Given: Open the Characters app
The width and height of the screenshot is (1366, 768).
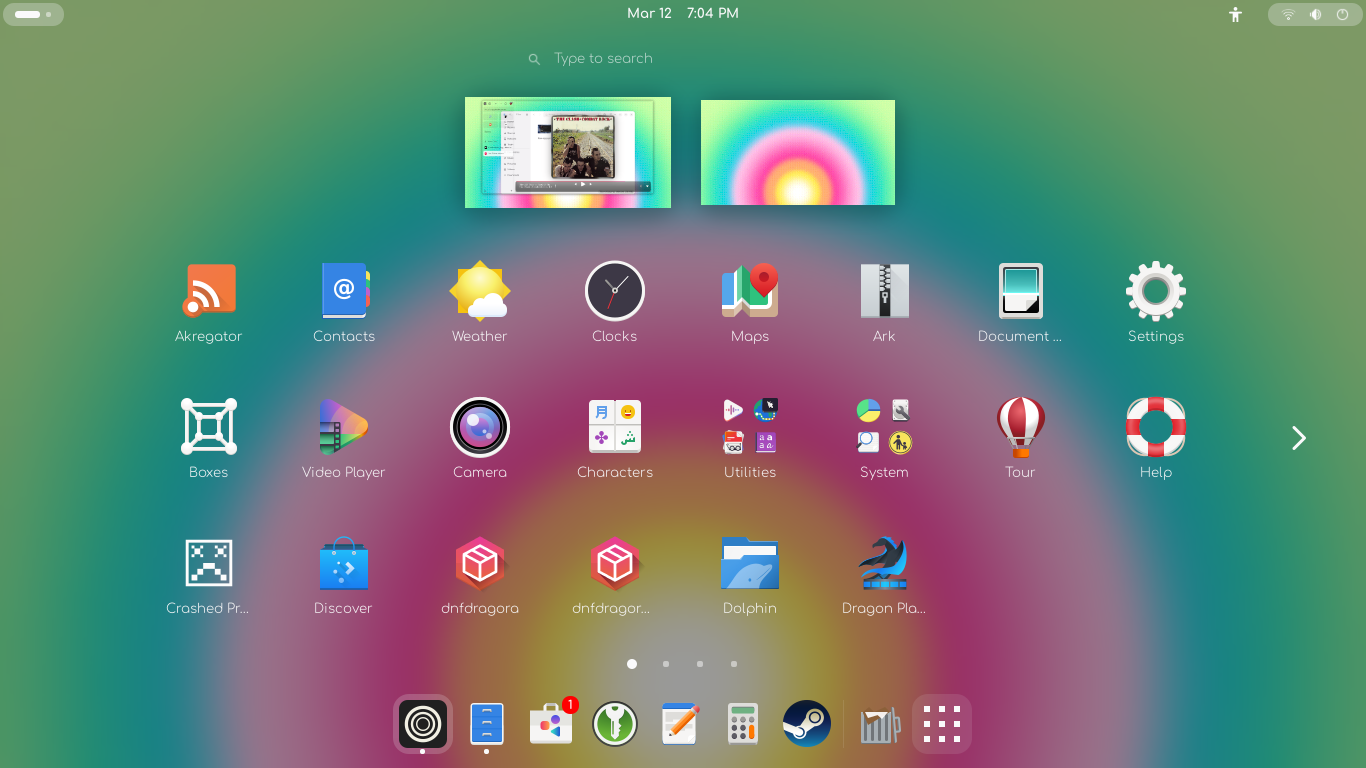Looking at the screenshot, I should (614, 425).
